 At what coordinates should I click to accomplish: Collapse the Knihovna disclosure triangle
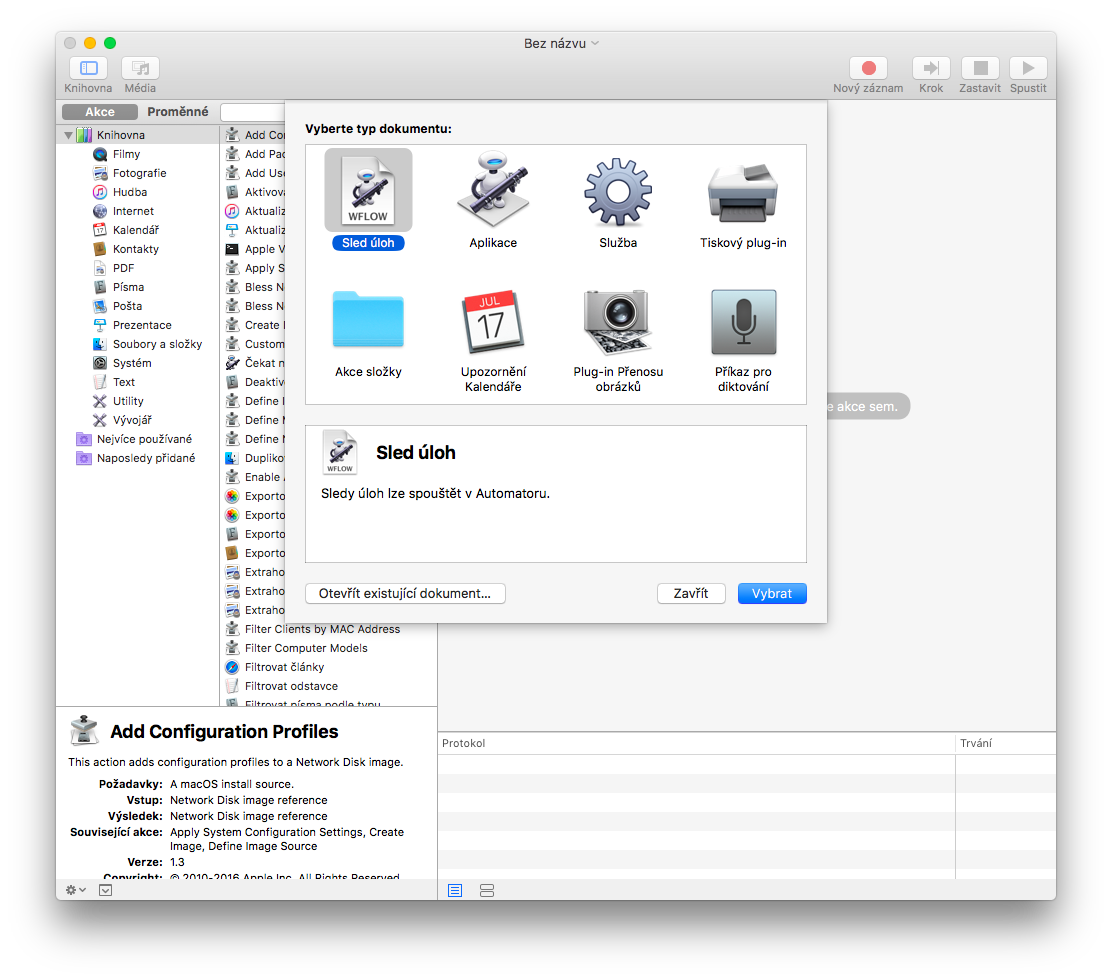pos(68,135)
